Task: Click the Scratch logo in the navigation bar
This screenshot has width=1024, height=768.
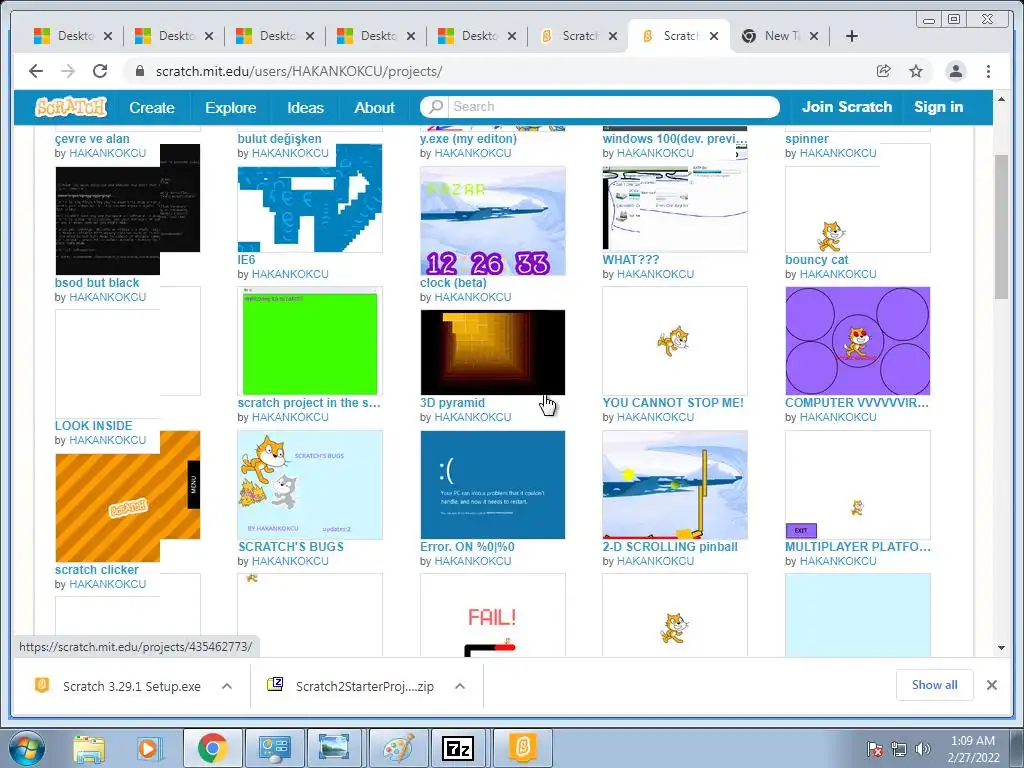Action: [71, 107]
